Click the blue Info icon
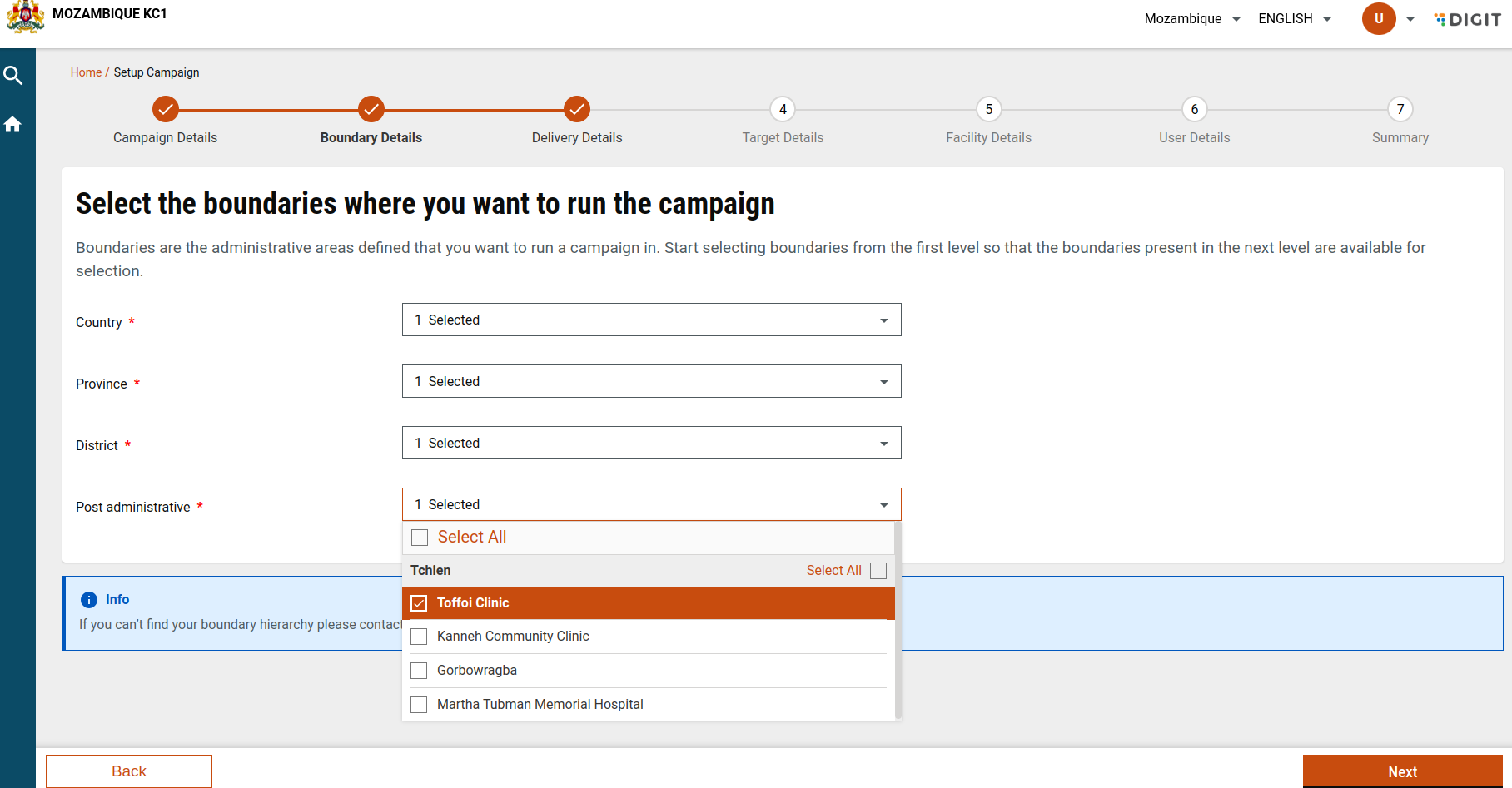This screenshot has height=788, width=1512. coord(89,600)
